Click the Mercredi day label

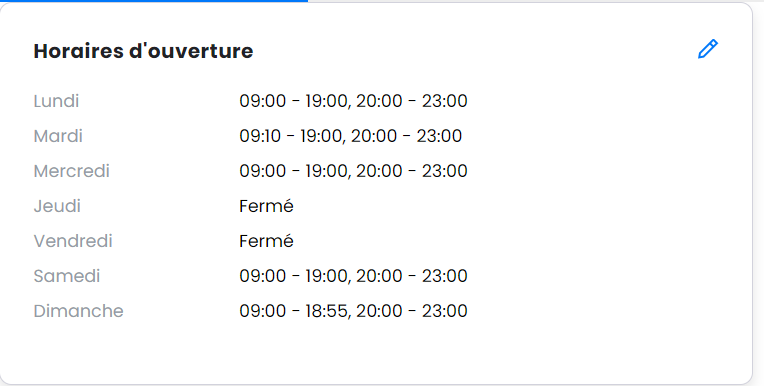click(72, 171)
